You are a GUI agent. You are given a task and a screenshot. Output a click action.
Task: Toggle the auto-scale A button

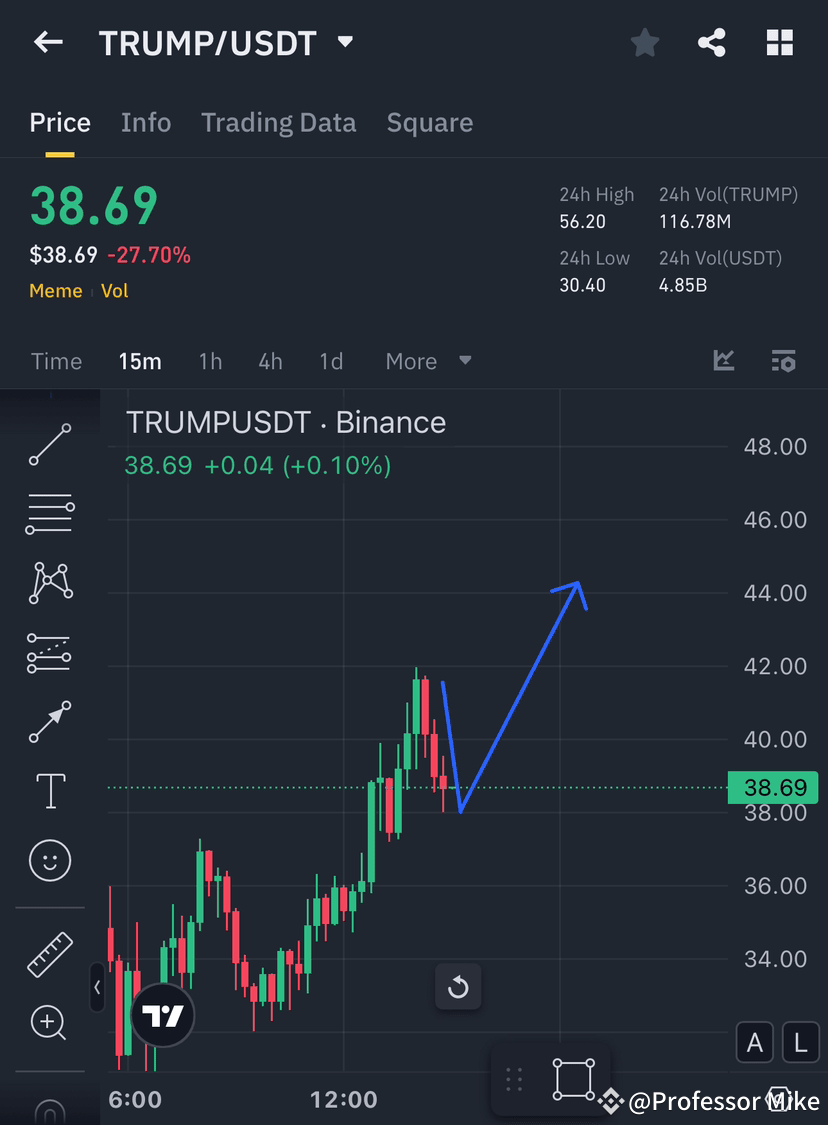click(x=755, y=1042)
